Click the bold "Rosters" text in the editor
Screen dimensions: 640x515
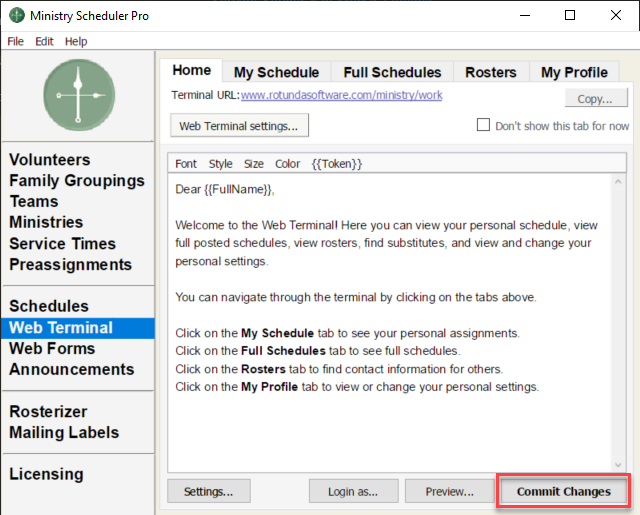(x=263, y=369)
